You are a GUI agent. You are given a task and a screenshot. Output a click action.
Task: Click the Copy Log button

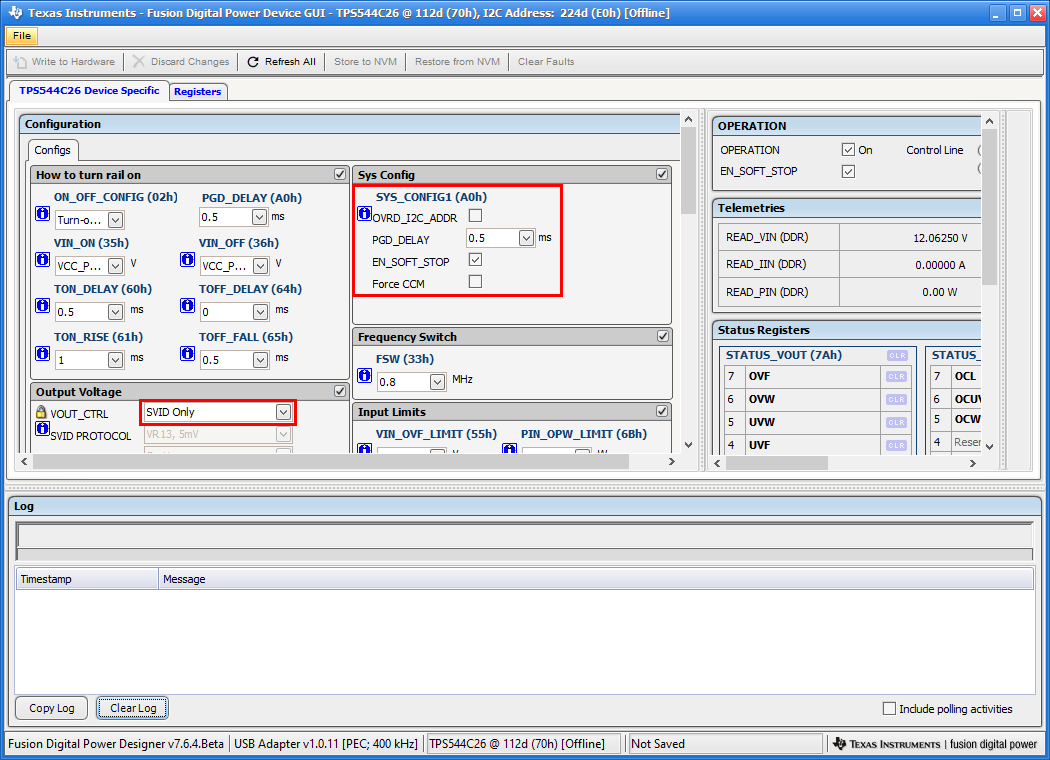[52, 708]
